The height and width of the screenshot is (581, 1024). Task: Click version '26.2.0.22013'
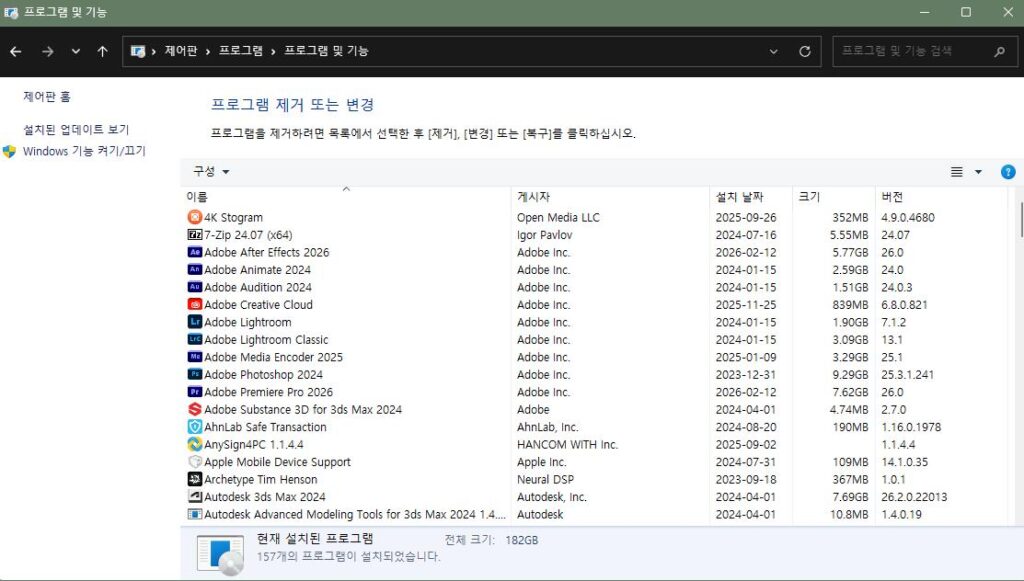(x=914, y=496)
